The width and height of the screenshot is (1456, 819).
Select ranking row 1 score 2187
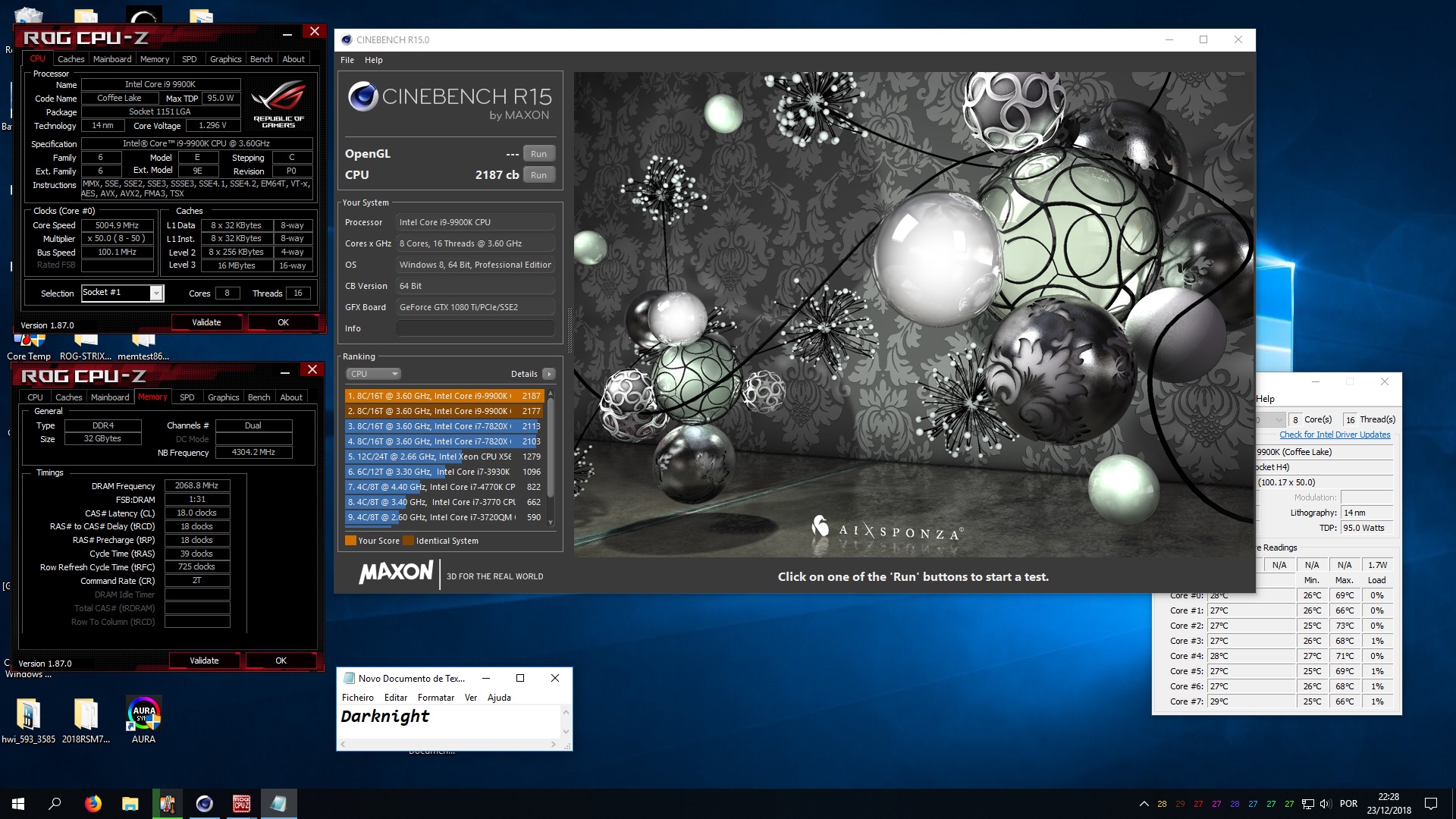pos(444,396)
